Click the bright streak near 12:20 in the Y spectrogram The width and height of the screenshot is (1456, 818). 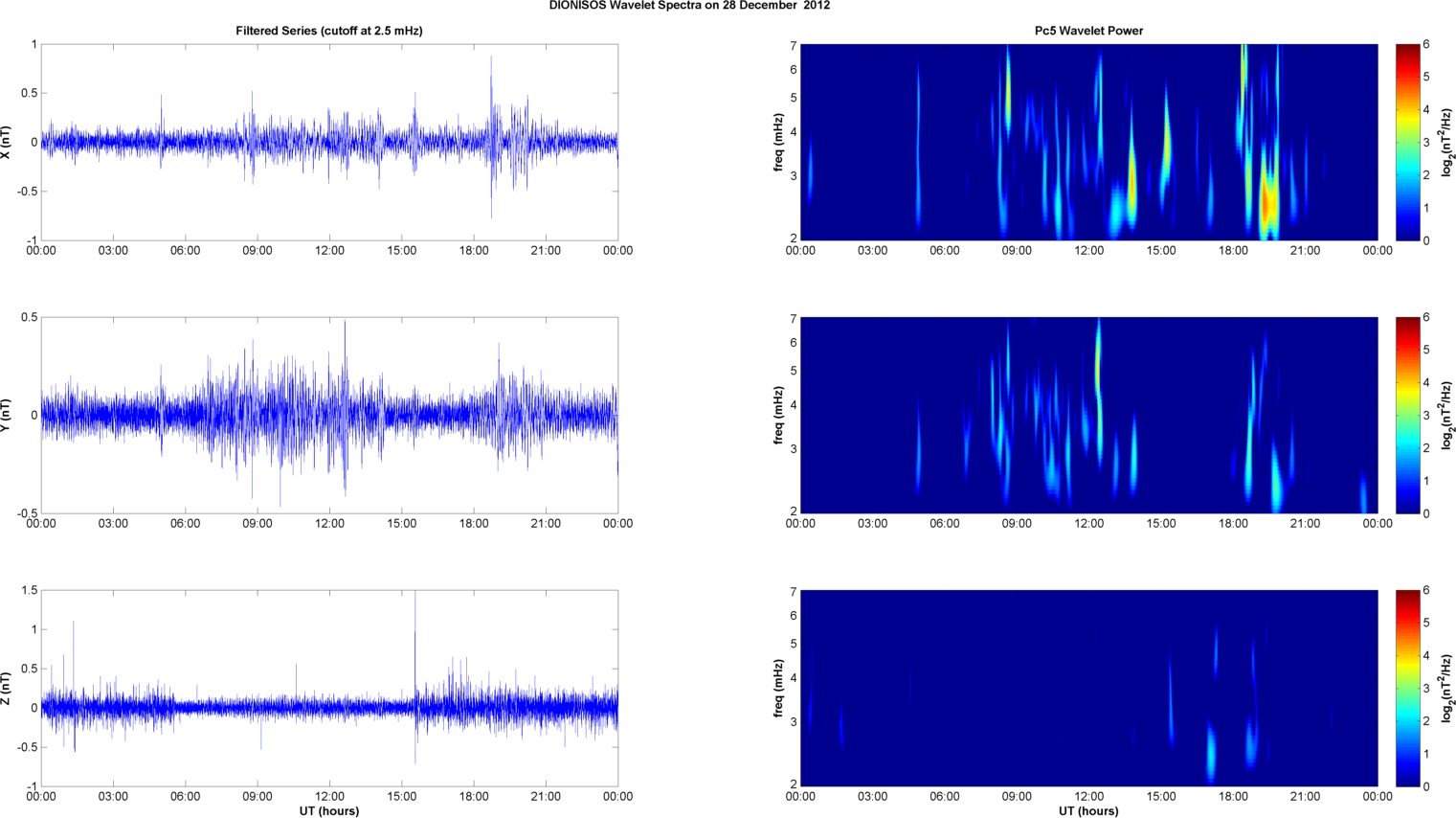[x=1098, y=369]
